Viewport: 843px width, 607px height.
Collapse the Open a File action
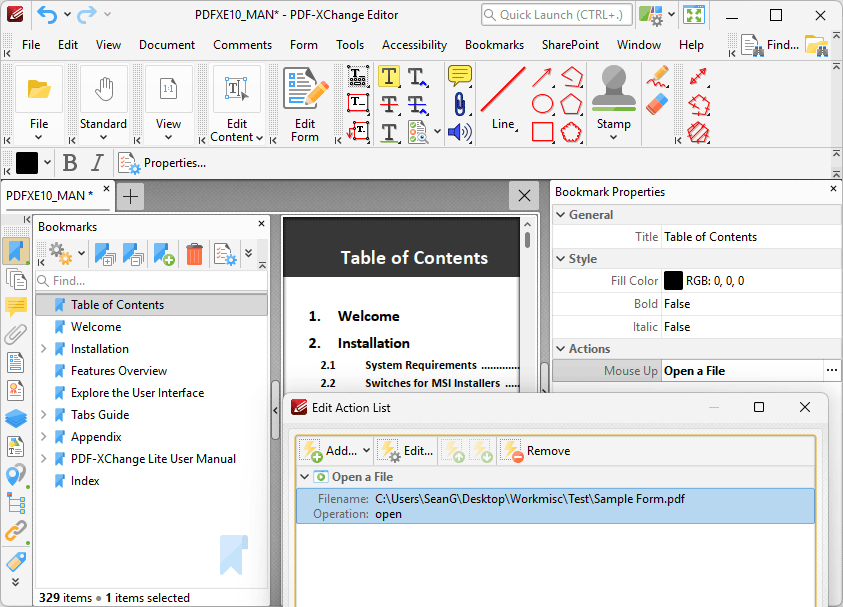tap(304, 477)
